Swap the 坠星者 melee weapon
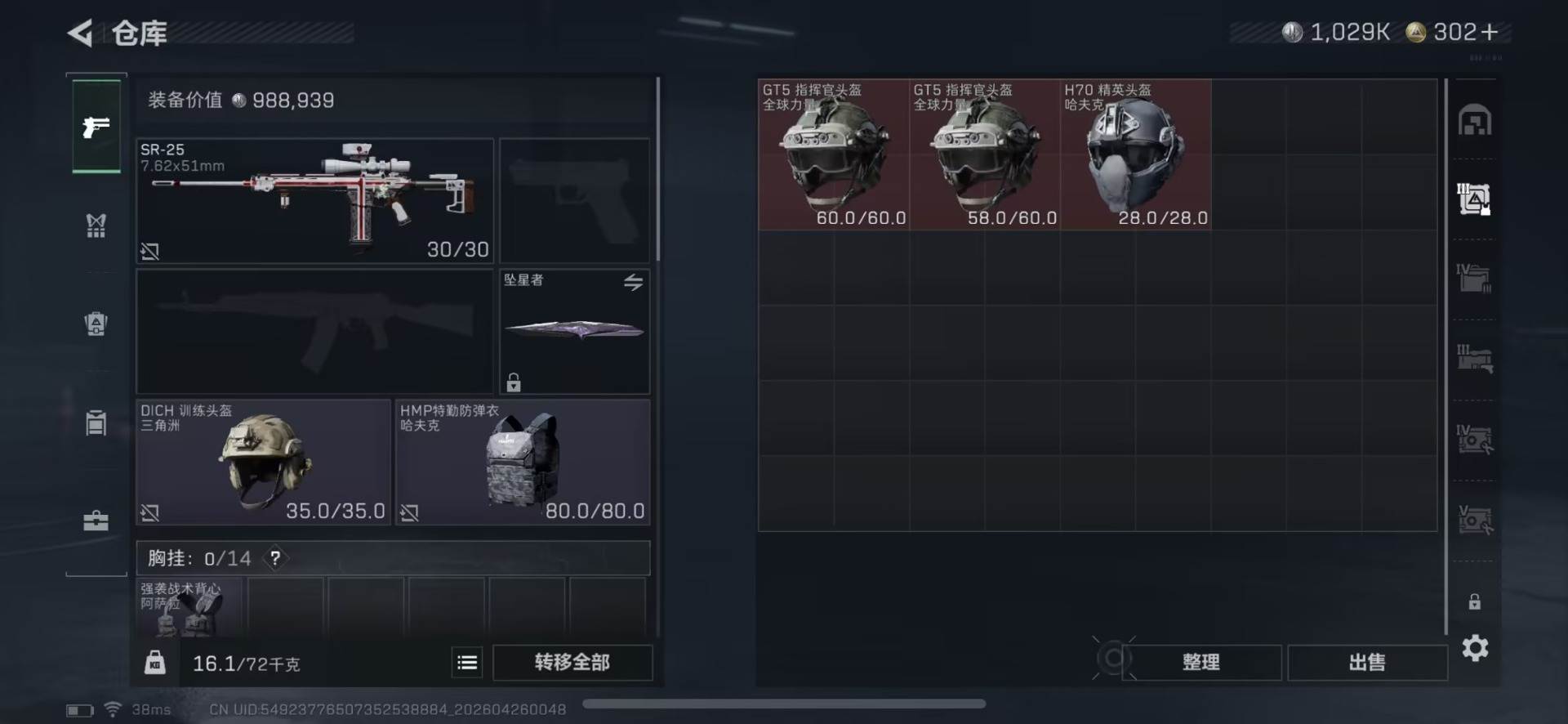This screenshot has width=1568, height=724. [634, 283]
